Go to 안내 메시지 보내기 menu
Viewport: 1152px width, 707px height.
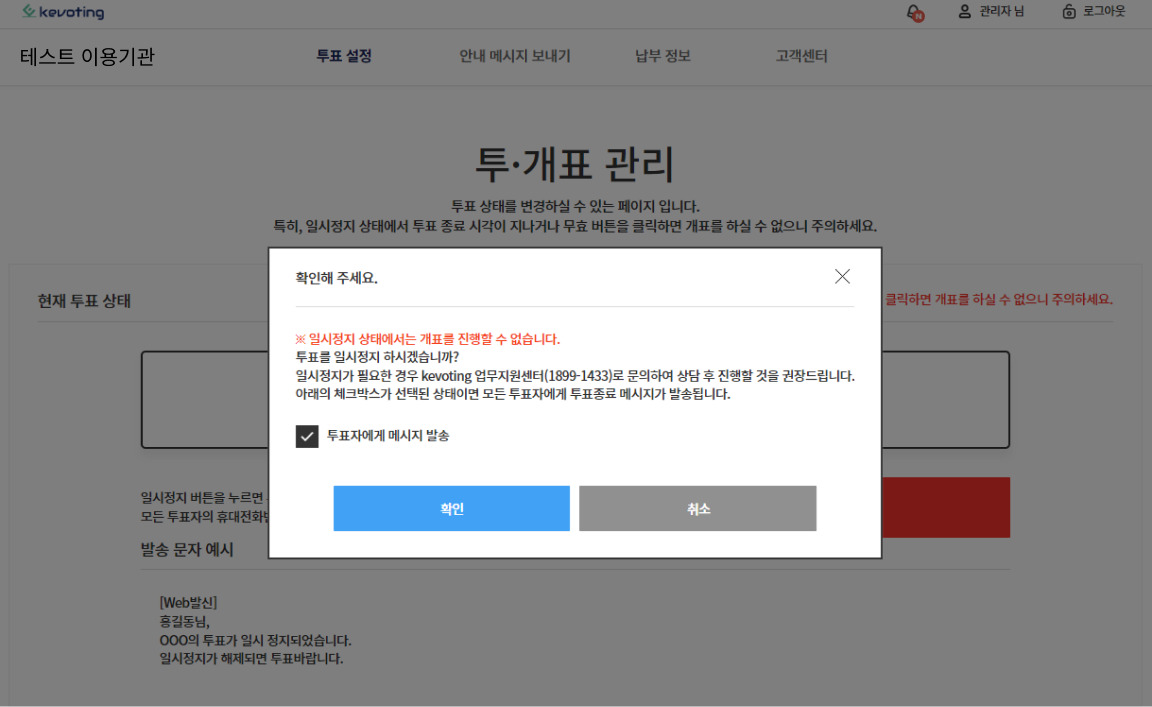[x=514, y=57]
